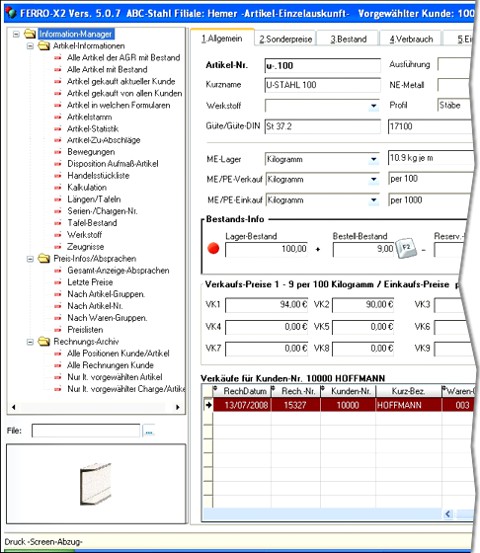The image size is (480, 553).
Task: Open Artikel-Statistik entry
Action: pos(93,129)
